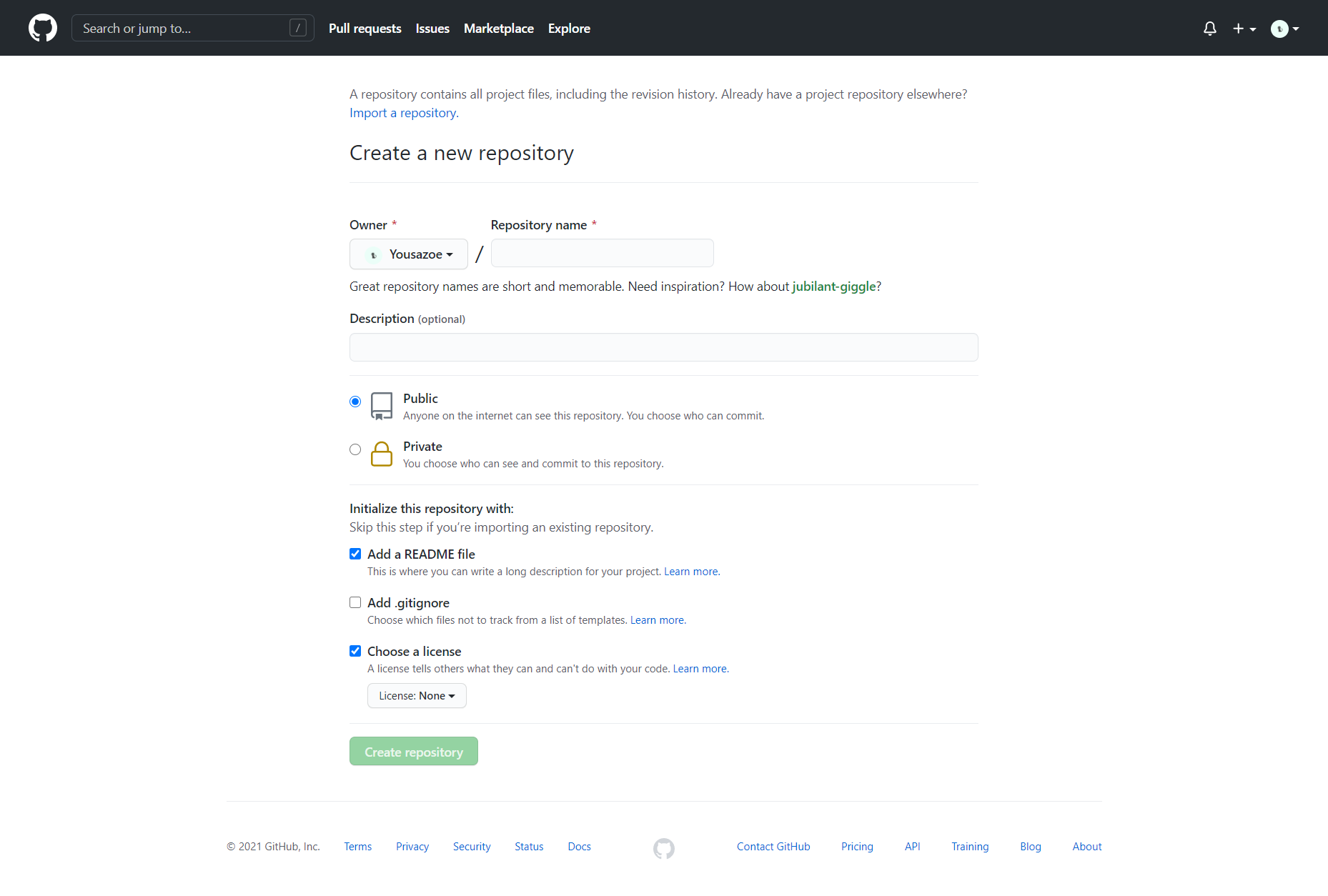1328x896 pixels.
Task: Open the Blog footer link
Action: coord(1031,847)
